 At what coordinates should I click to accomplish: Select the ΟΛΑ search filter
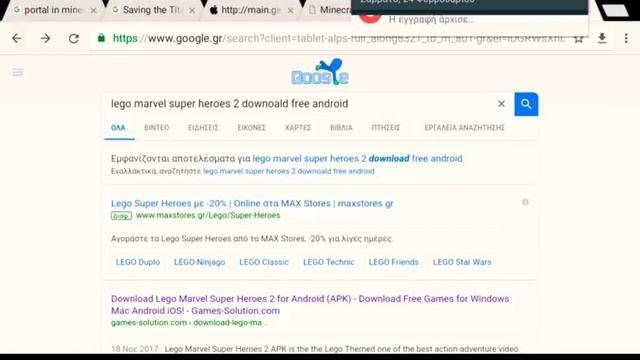118,128
